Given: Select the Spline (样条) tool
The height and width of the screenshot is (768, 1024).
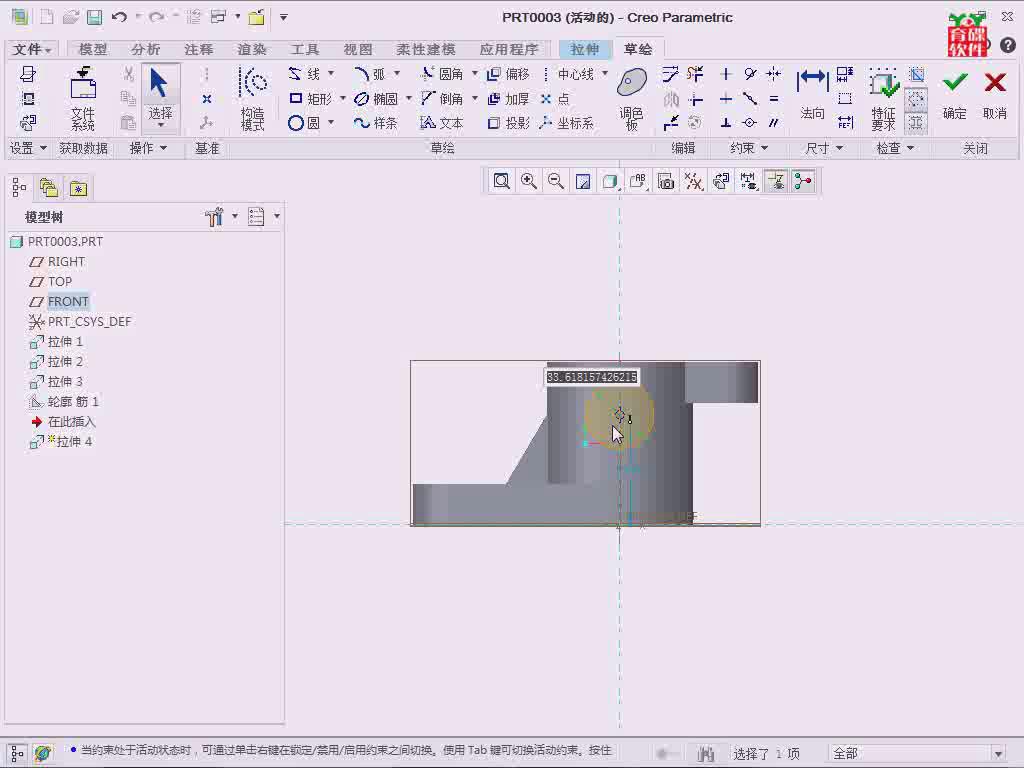Looking at the screenshot, I should click(x=376, y=123).
